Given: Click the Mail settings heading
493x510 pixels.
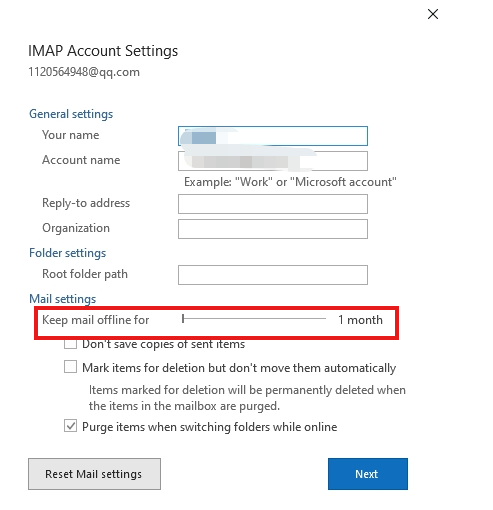Looking at the screenshot, I should 63,299.
